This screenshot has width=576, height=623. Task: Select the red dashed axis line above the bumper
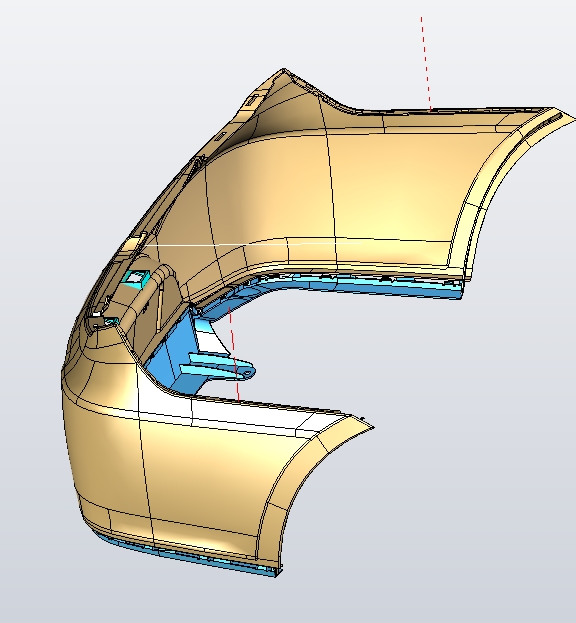pos(426,64)
